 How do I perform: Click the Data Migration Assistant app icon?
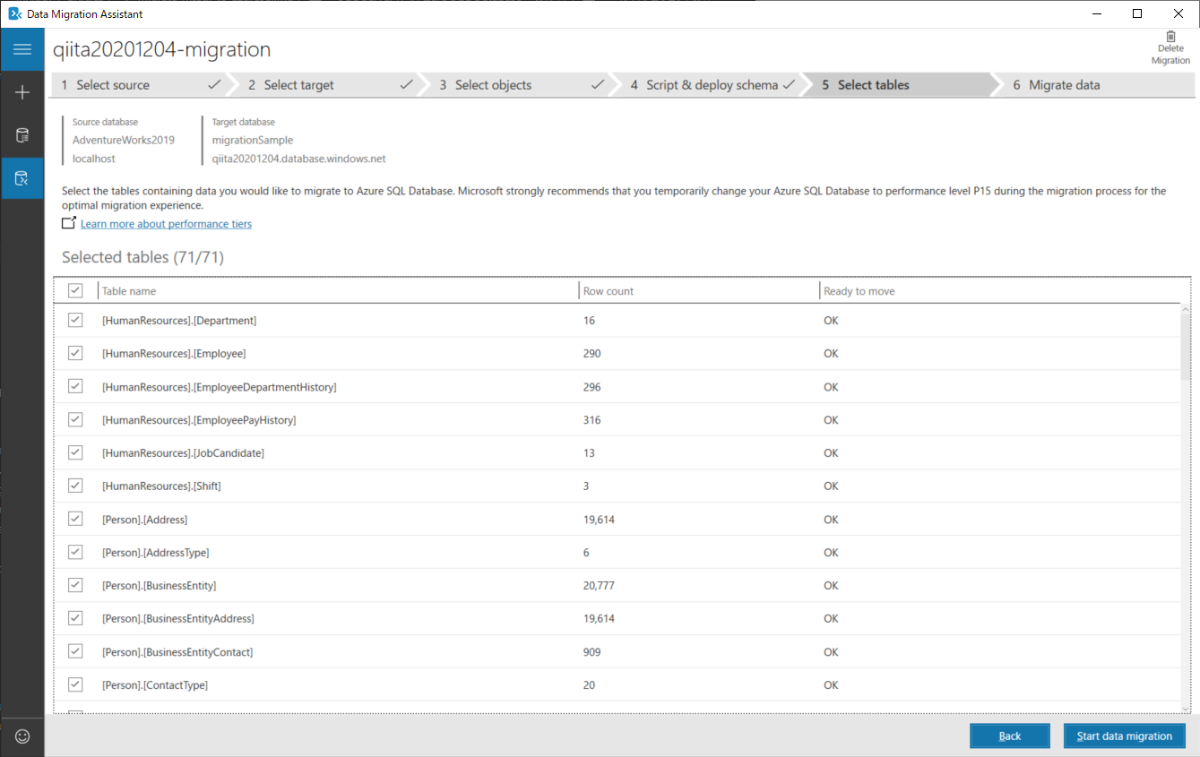tap(14, 14)
